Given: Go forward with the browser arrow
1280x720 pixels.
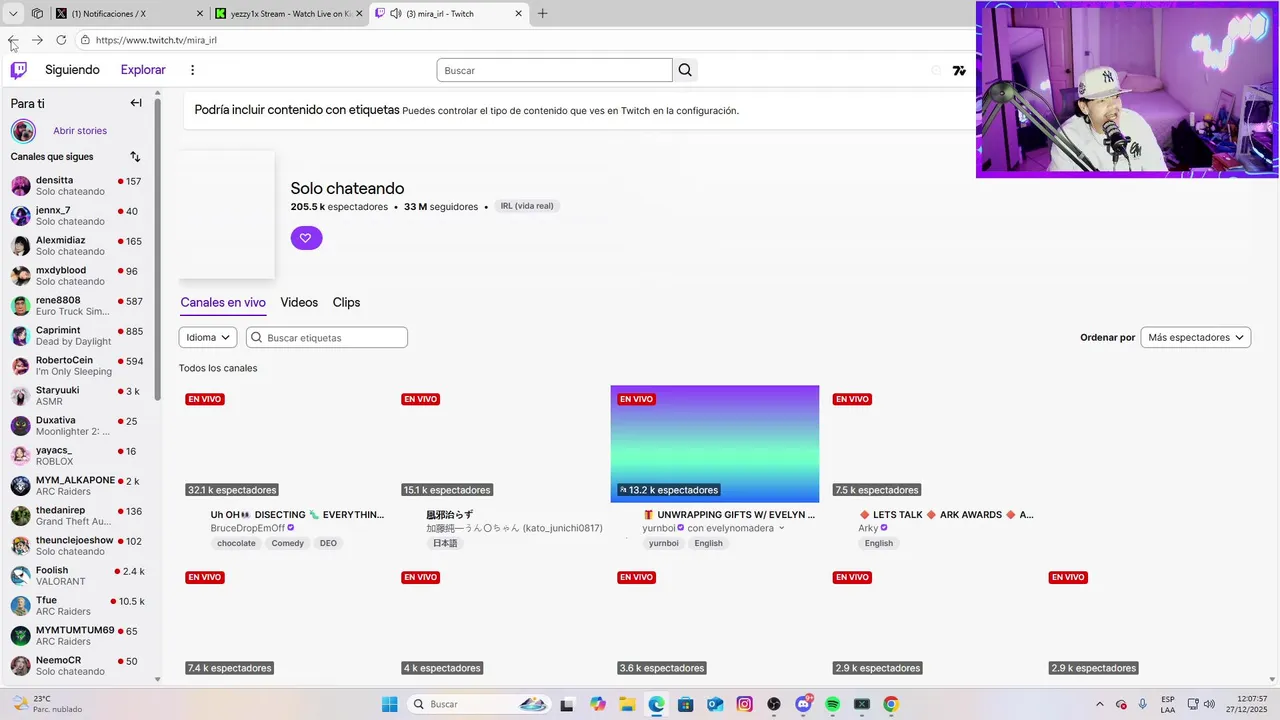Looking at the screenshot, I should (37, 40).
